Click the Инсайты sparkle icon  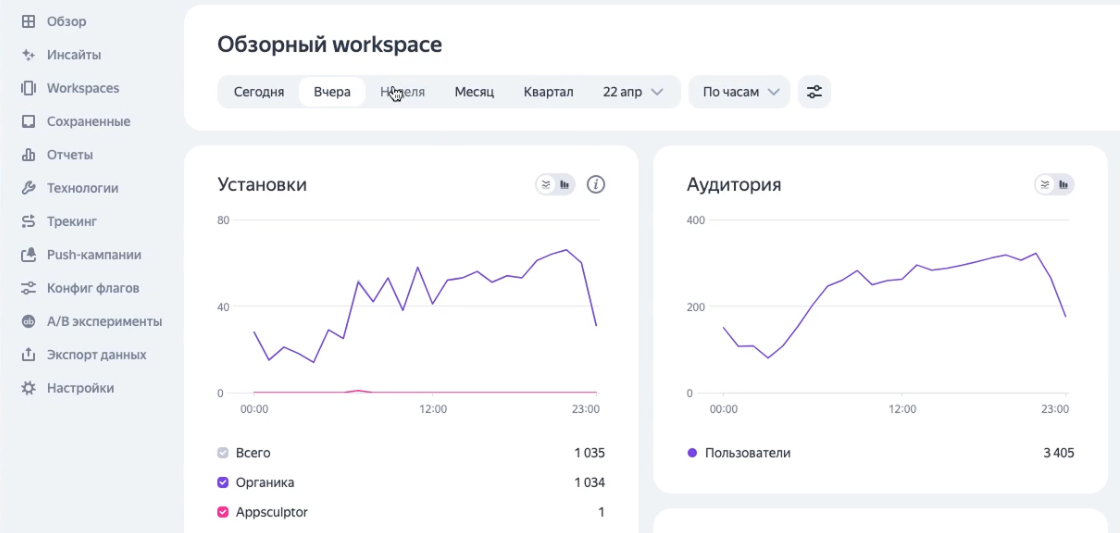click(29, 55)
